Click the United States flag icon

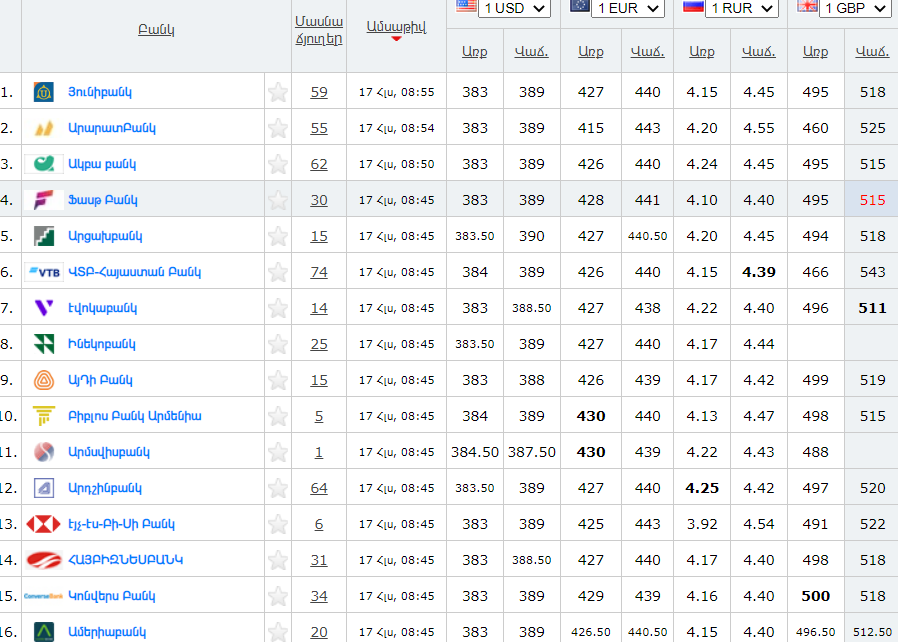(466, 6)
